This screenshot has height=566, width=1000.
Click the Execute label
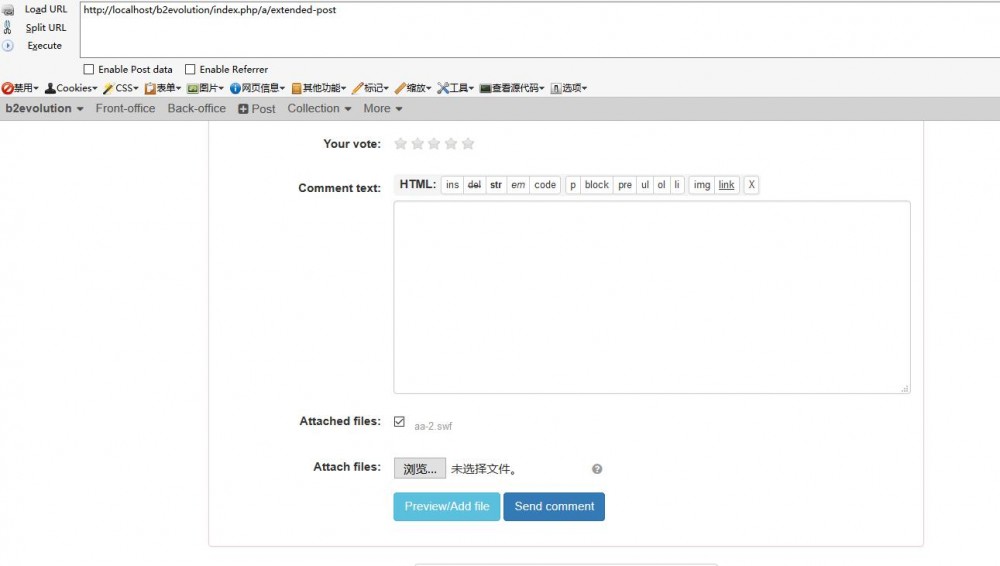(45, 46)
